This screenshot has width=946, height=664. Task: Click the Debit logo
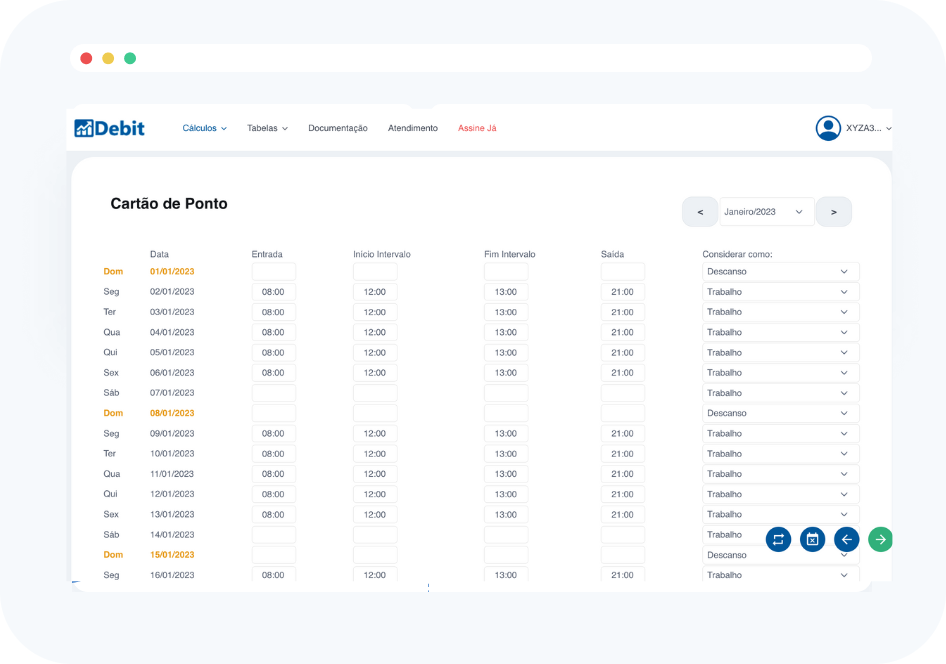(110, 128)
